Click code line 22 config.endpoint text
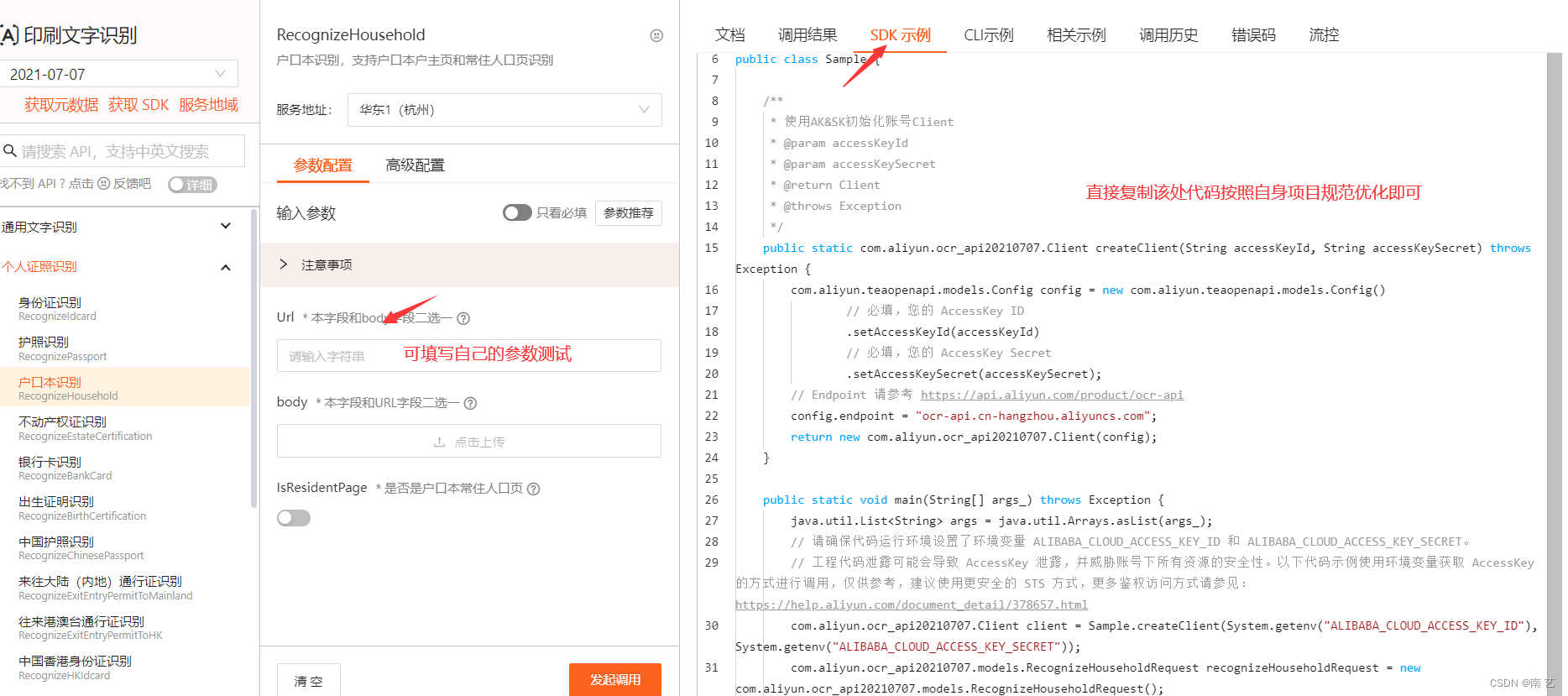This screenshot has width=1568, height=696. 974,416
